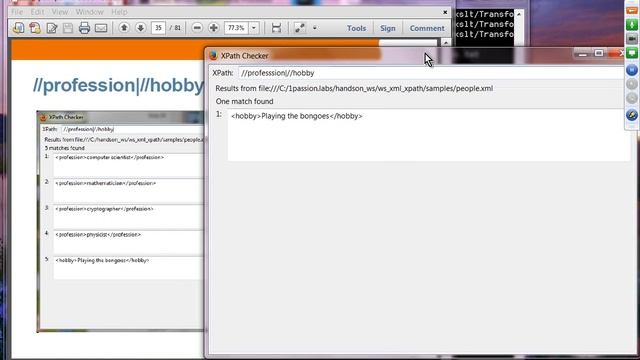Viewport: 640px width, 360px height.
Task: Click the blue pen tool button on the side toolbar
Action: (632, 115)
